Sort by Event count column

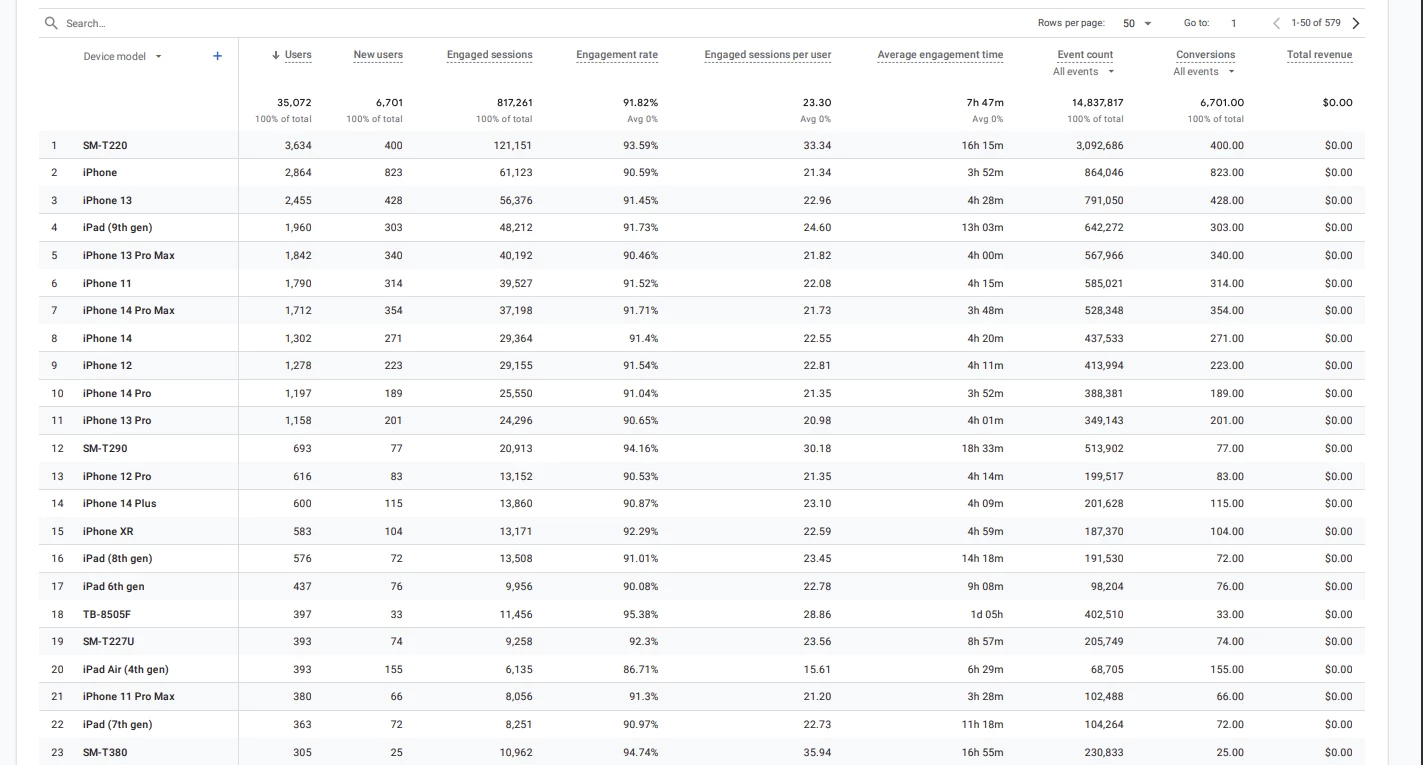(x=1085, y=55)
